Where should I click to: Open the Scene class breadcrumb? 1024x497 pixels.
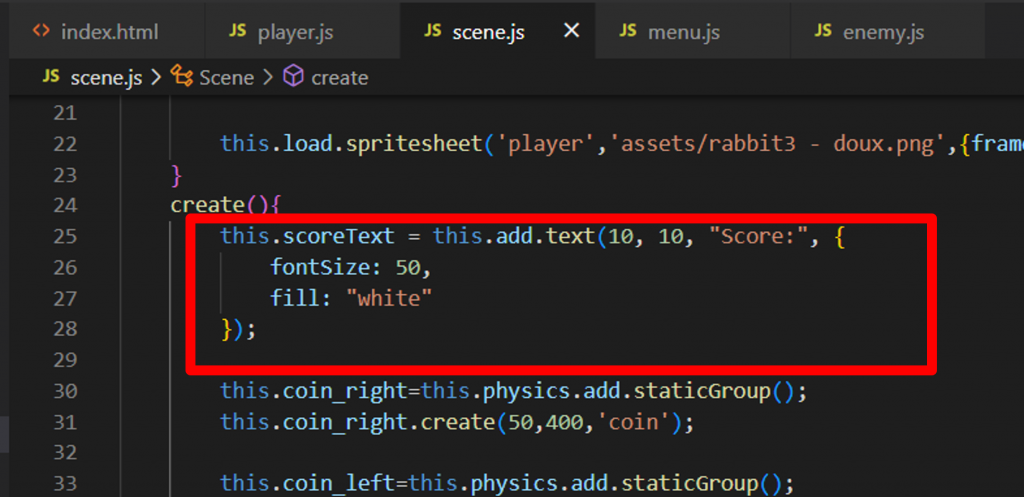click(226, 78)
